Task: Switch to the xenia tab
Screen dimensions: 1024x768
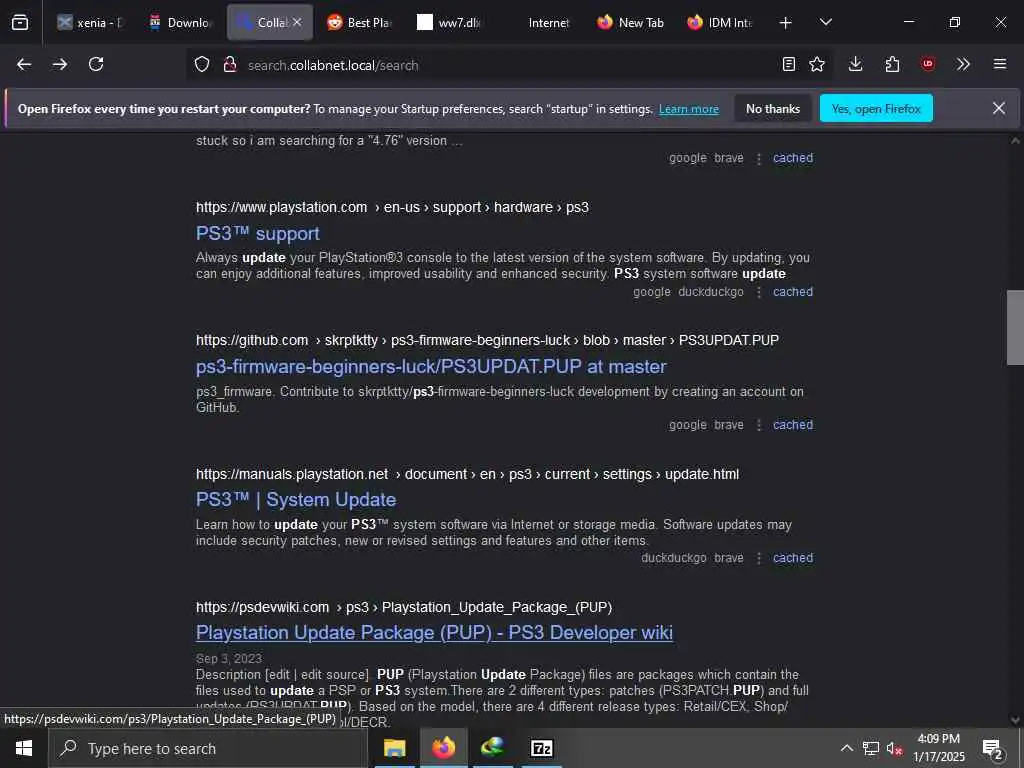Action: pyautogui.click(x=91, y=22)
